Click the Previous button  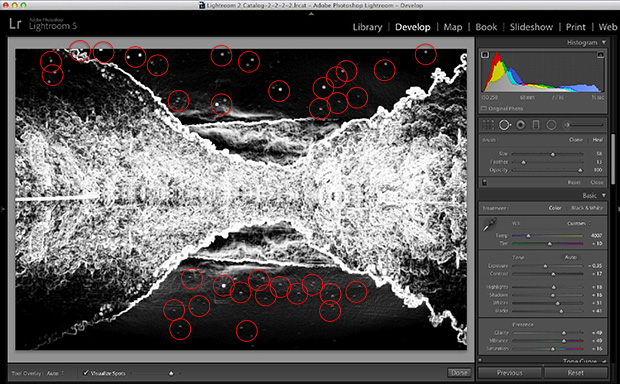coord(509,373)
